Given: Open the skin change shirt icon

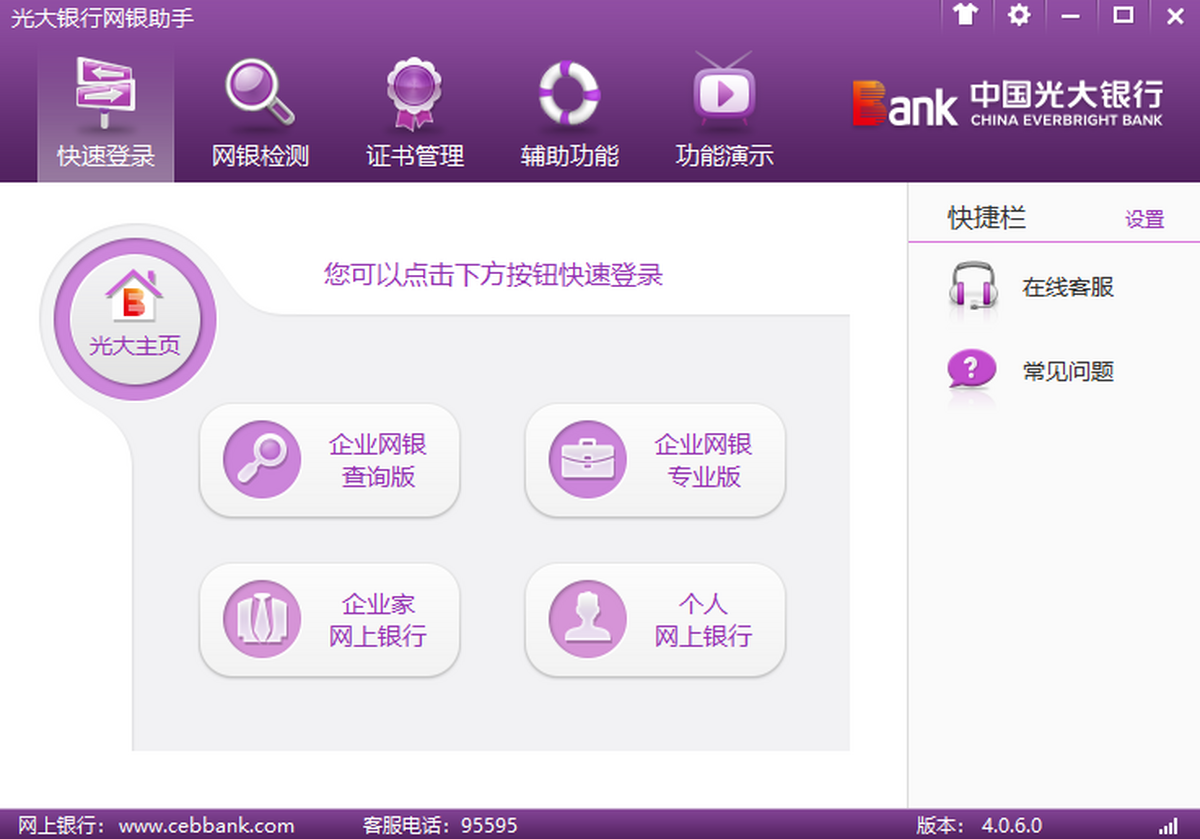Looking at the screenshot, I should pyautogui.click(x=966, y=15).
